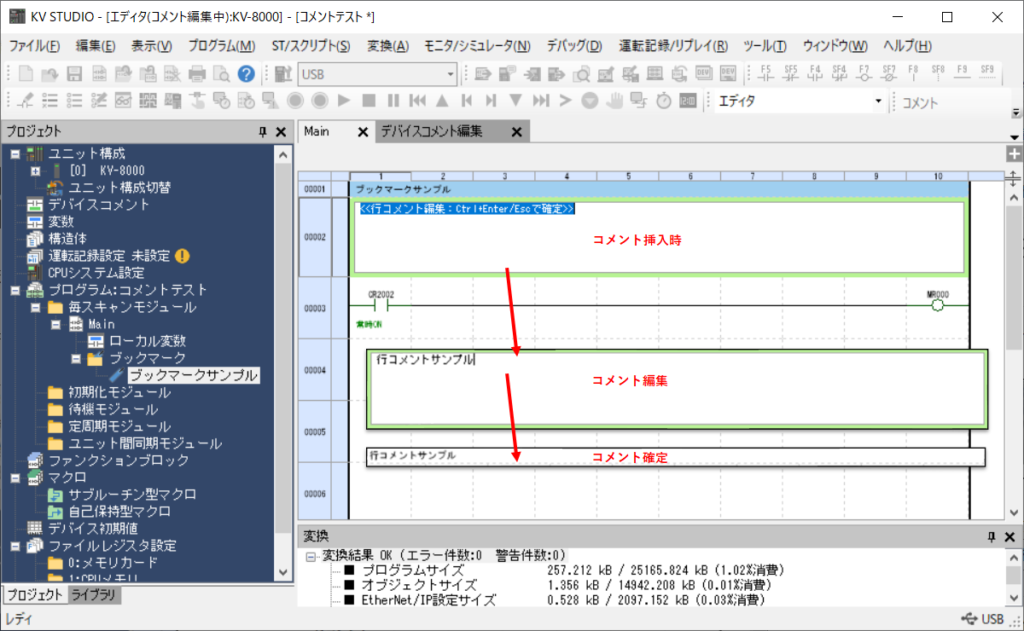This screenshot has height=631, width=1024.
Task: Start simulator with the Play icon
Action: (x=343, y=101)
